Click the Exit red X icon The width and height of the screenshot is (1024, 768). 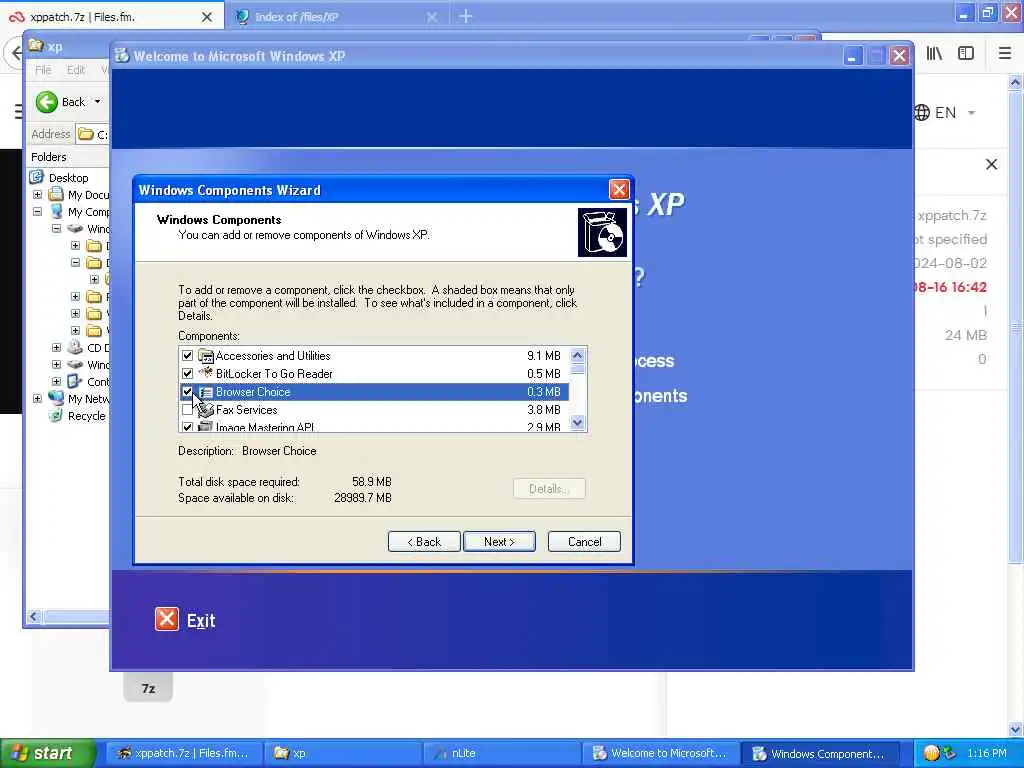click(167, 618)
